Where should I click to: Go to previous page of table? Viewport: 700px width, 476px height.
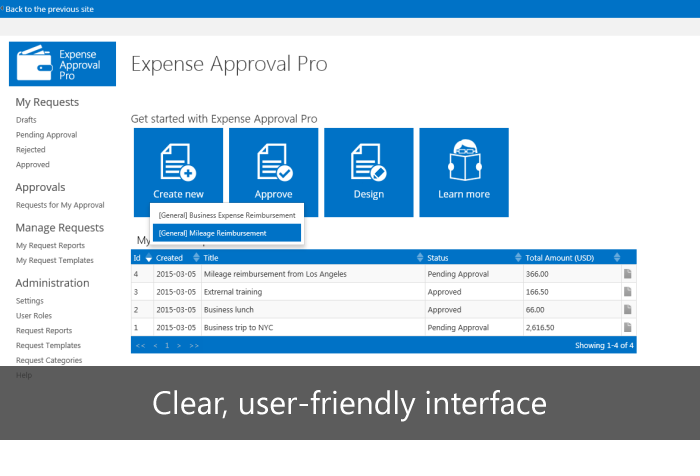(x=155, y=346)
